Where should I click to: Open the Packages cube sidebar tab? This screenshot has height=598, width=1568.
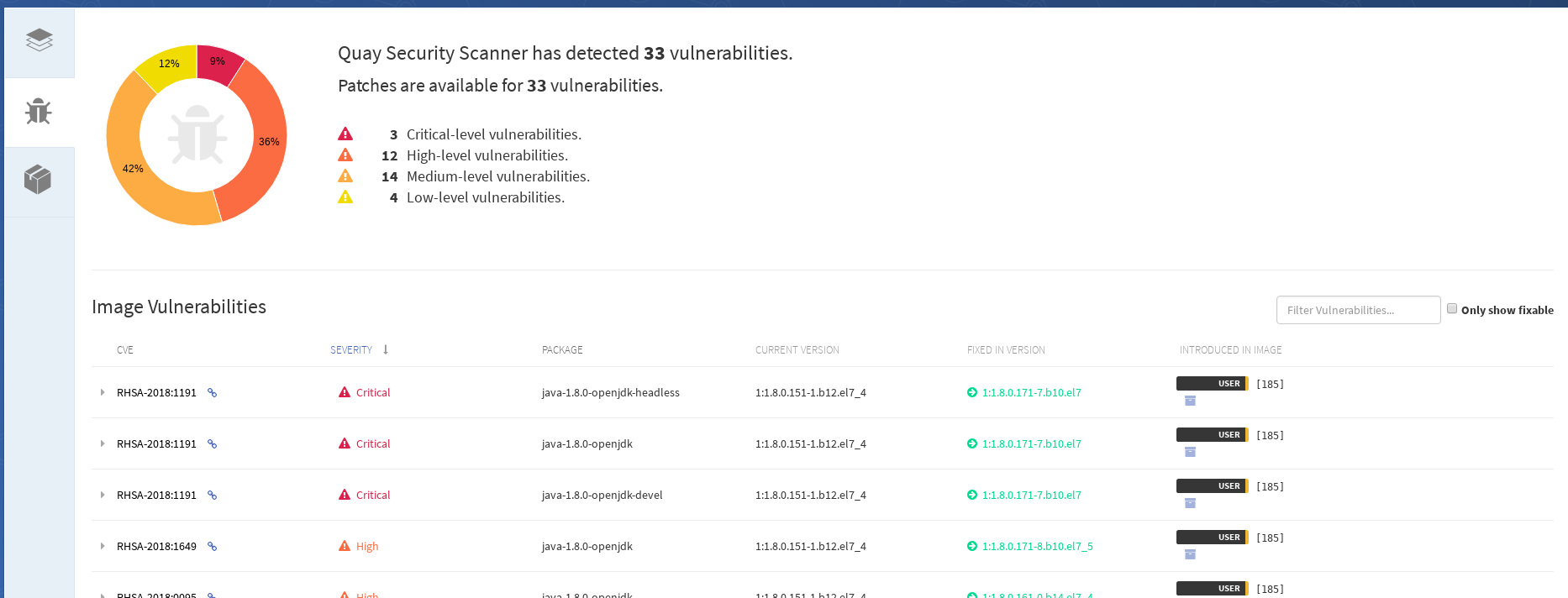[38, 179]
